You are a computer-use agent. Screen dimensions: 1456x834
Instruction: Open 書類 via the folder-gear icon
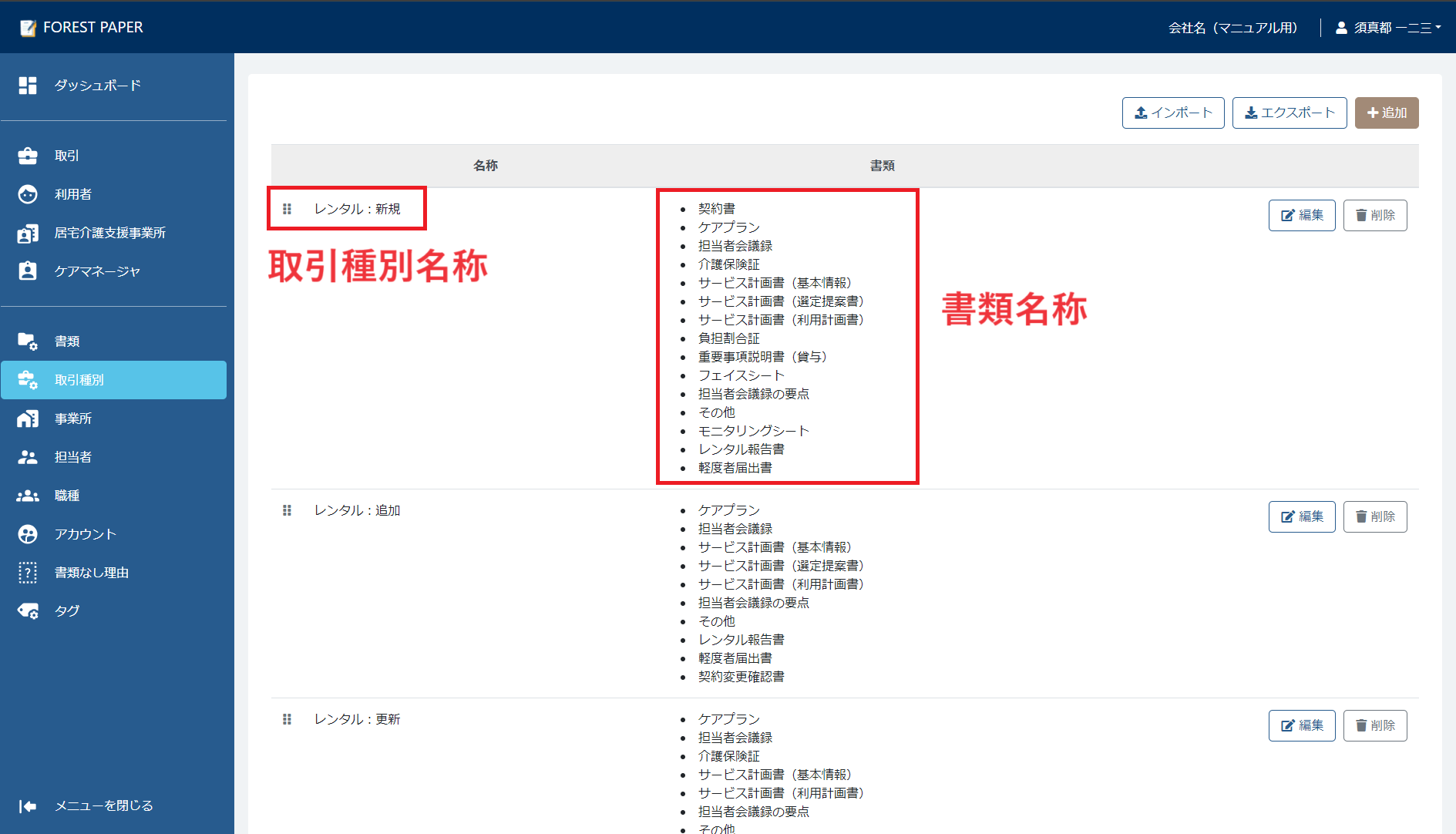pyautogui.click(x=28, y=341)
